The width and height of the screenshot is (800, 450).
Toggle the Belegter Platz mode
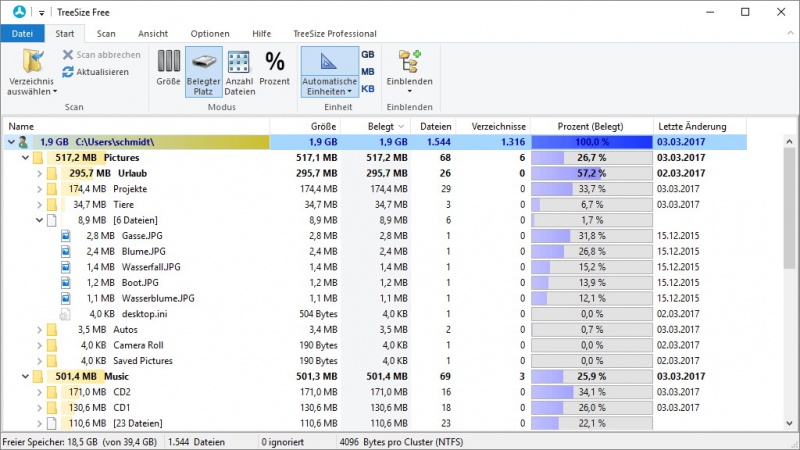point(203,72)
